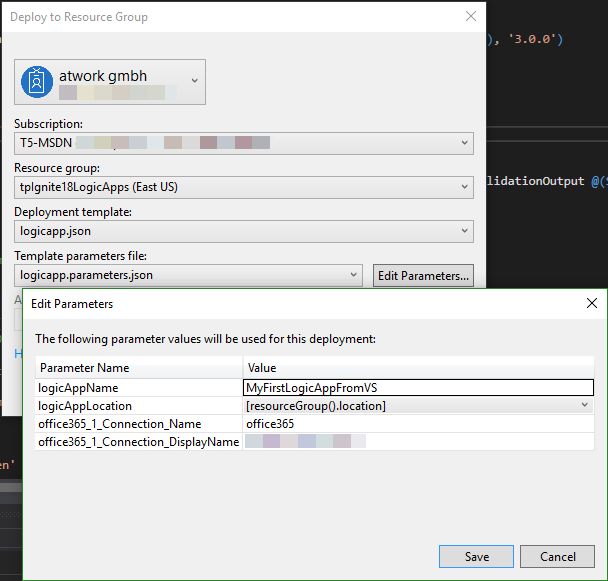Select the logicAppLocation parameter name cell

pyautogui.click(x=138, y=406)
